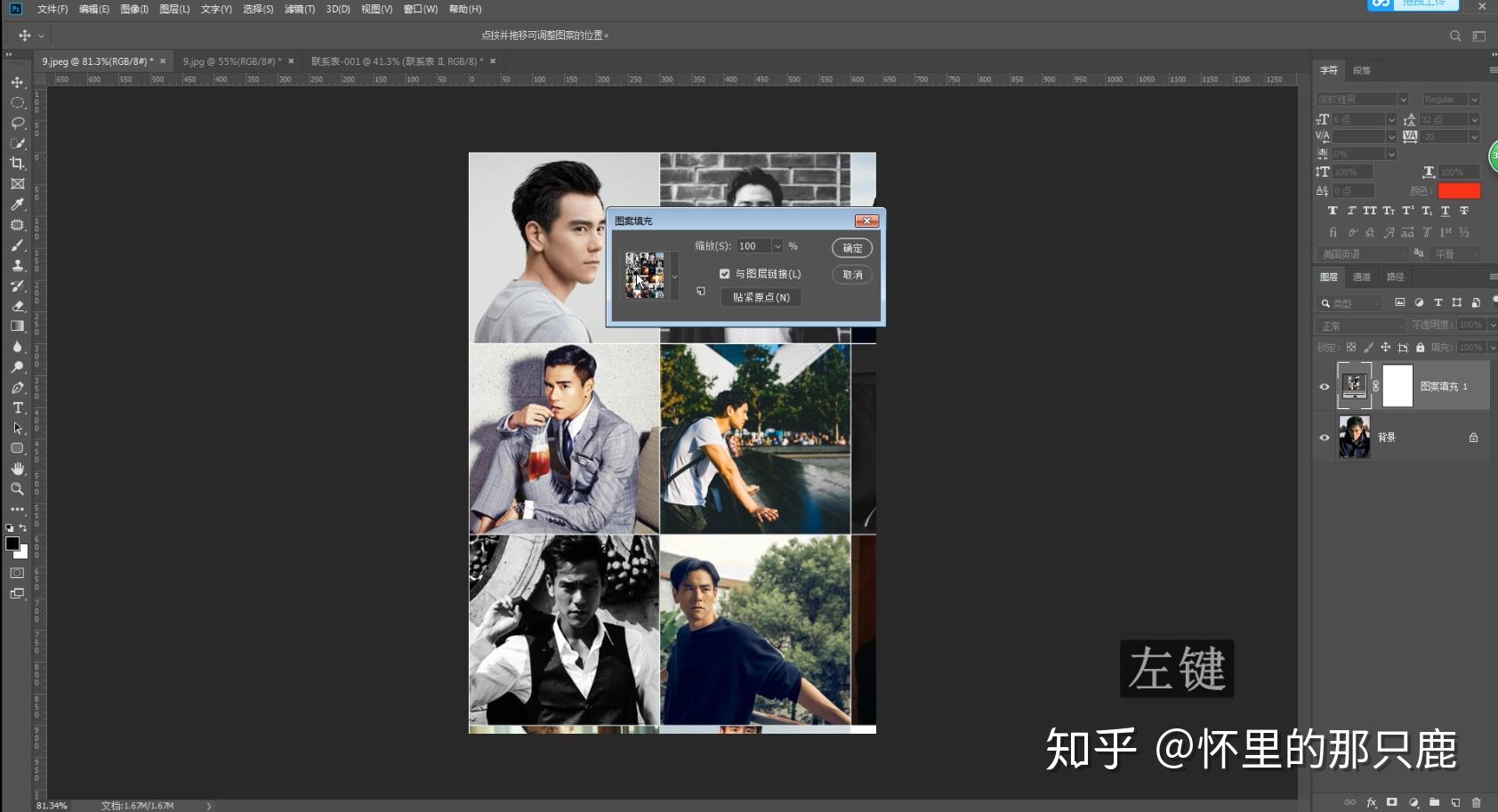Open the layer opacity dropdown
Screen dimensions: 1498x812
coord(1493,326)
